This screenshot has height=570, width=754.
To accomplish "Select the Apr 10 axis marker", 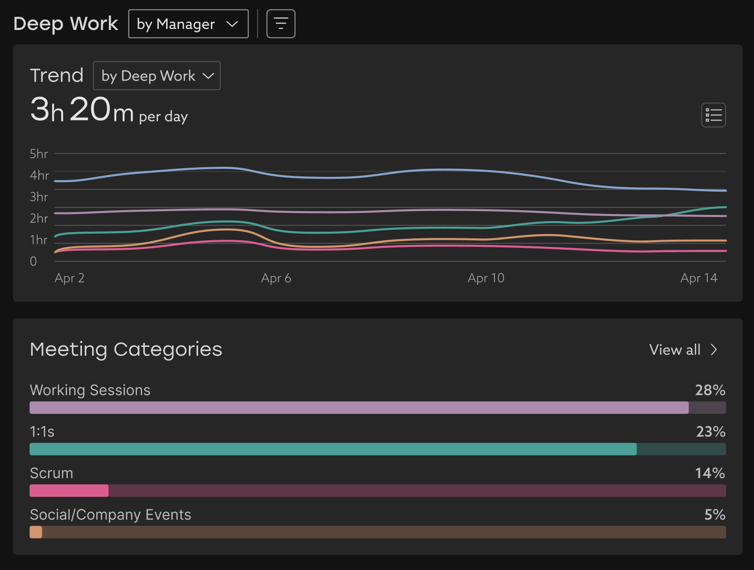I will 486,278.
